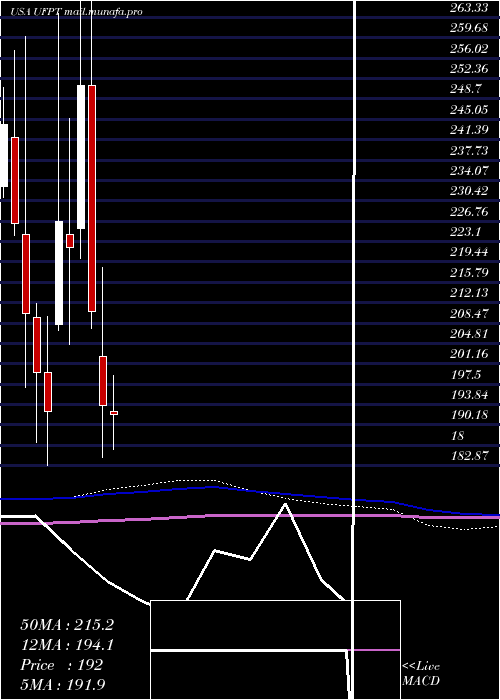This screenshot has height=700, width=500.
Task: Click the 263.33 price axis label
Action: (x=469, y=7)
